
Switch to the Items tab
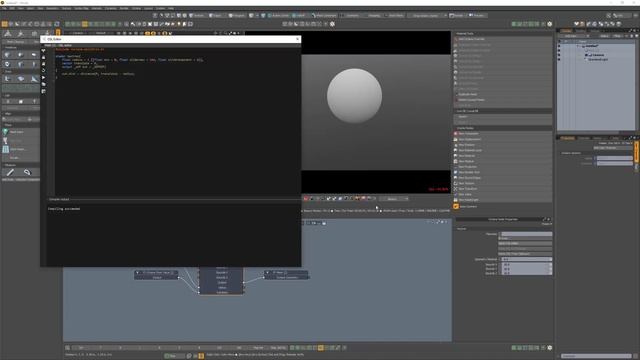click(x=566, y=31)
